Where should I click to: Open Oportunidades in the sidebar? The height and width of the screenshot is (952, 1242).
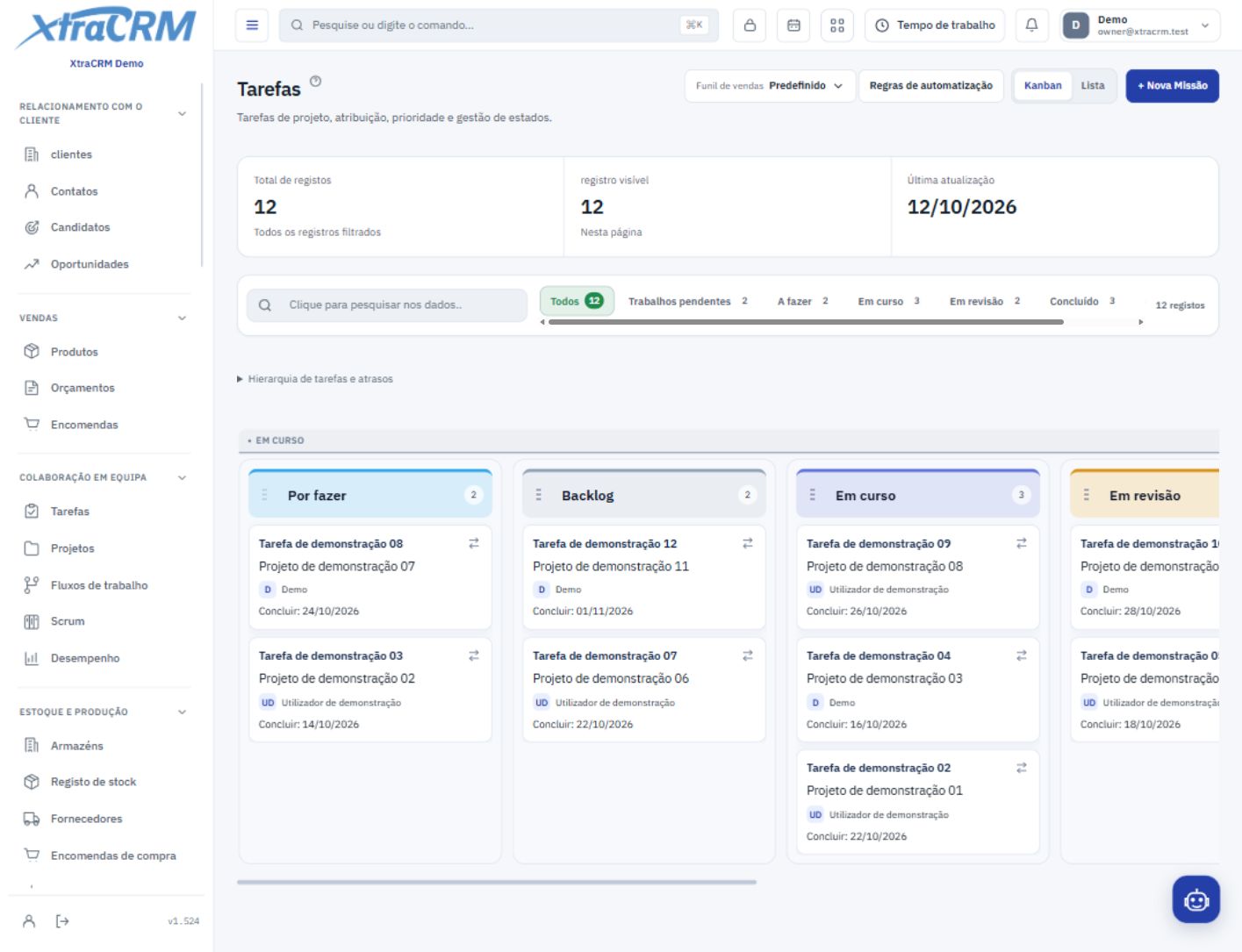pos(105,264)
